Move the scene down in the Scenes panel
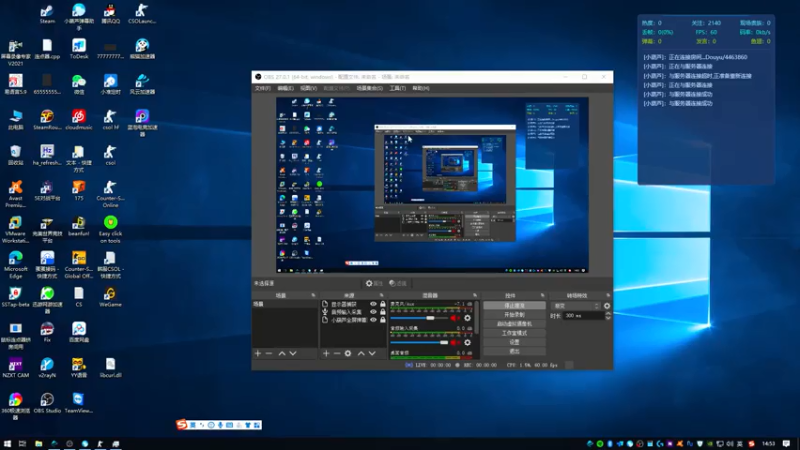The width and height of the screenshot is (800, 450). (x=293, y=353)
